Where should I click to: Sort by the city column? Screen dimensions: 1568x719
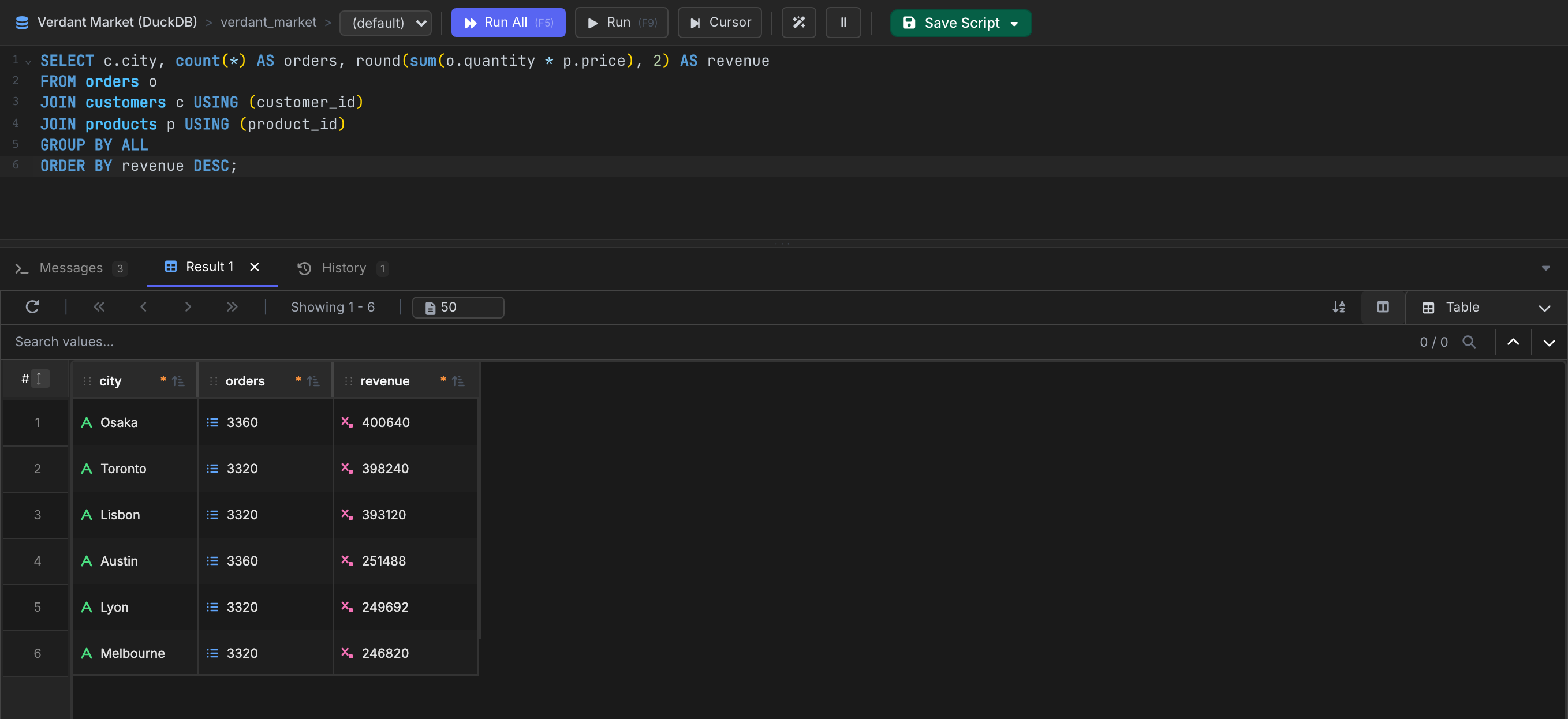point(178,381)
